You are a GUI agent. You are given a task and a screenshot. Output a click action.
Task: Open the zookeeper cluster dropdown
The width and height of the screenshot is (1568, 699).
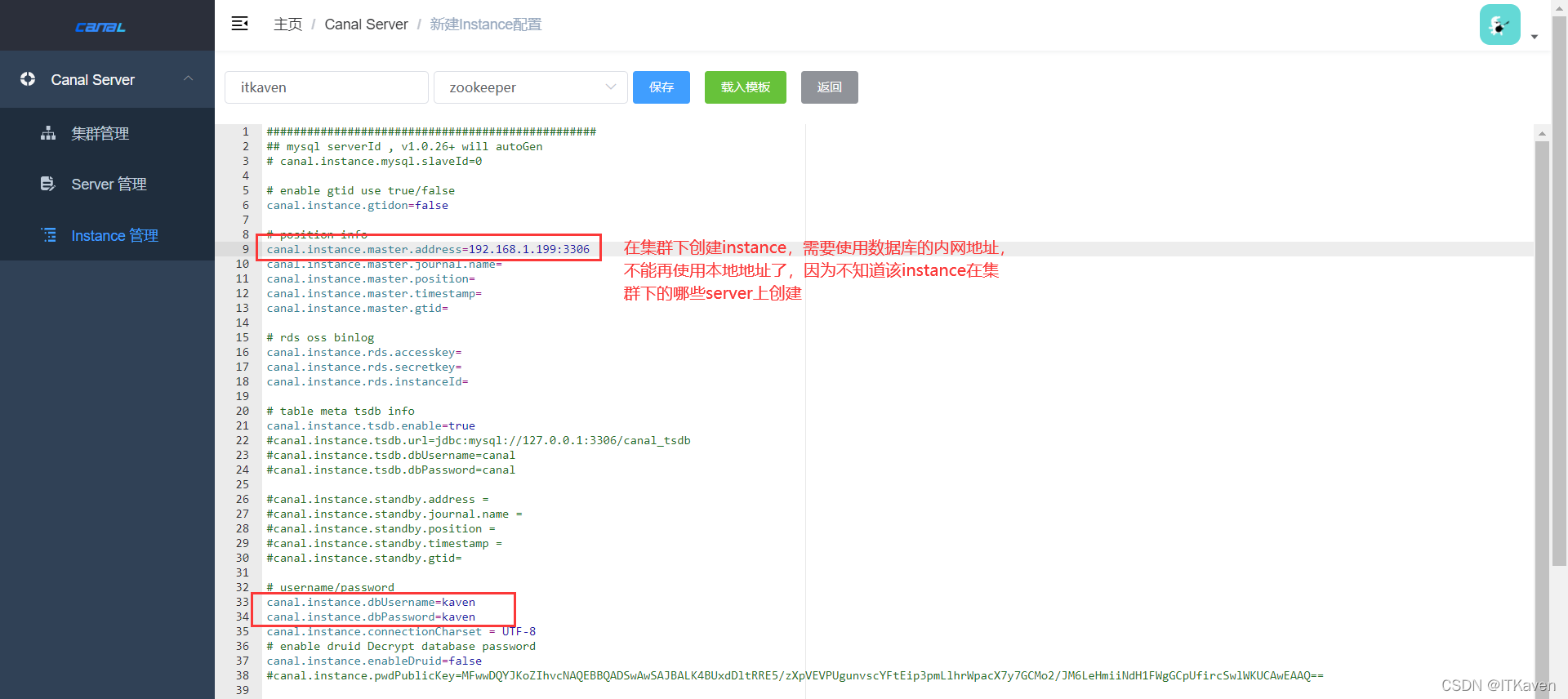[531, 87]
